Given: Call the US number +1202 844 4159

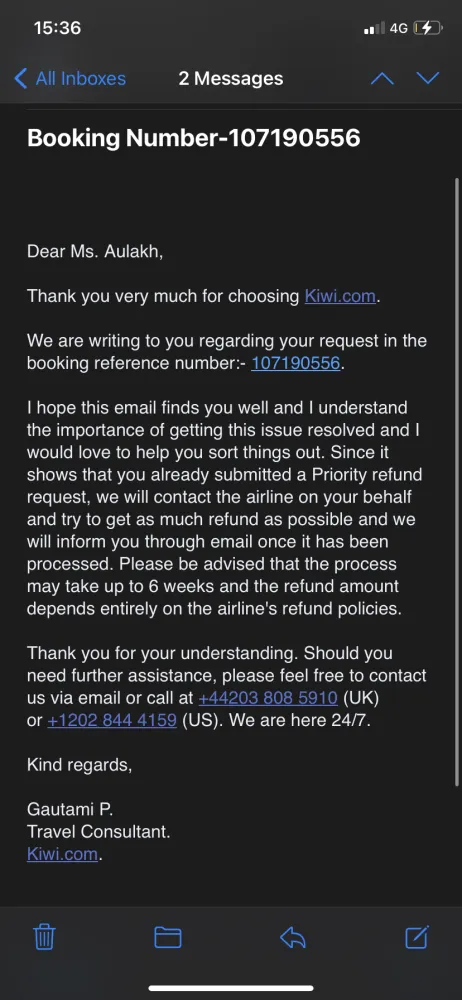Looking at the screenshot, I should point(112,721).
